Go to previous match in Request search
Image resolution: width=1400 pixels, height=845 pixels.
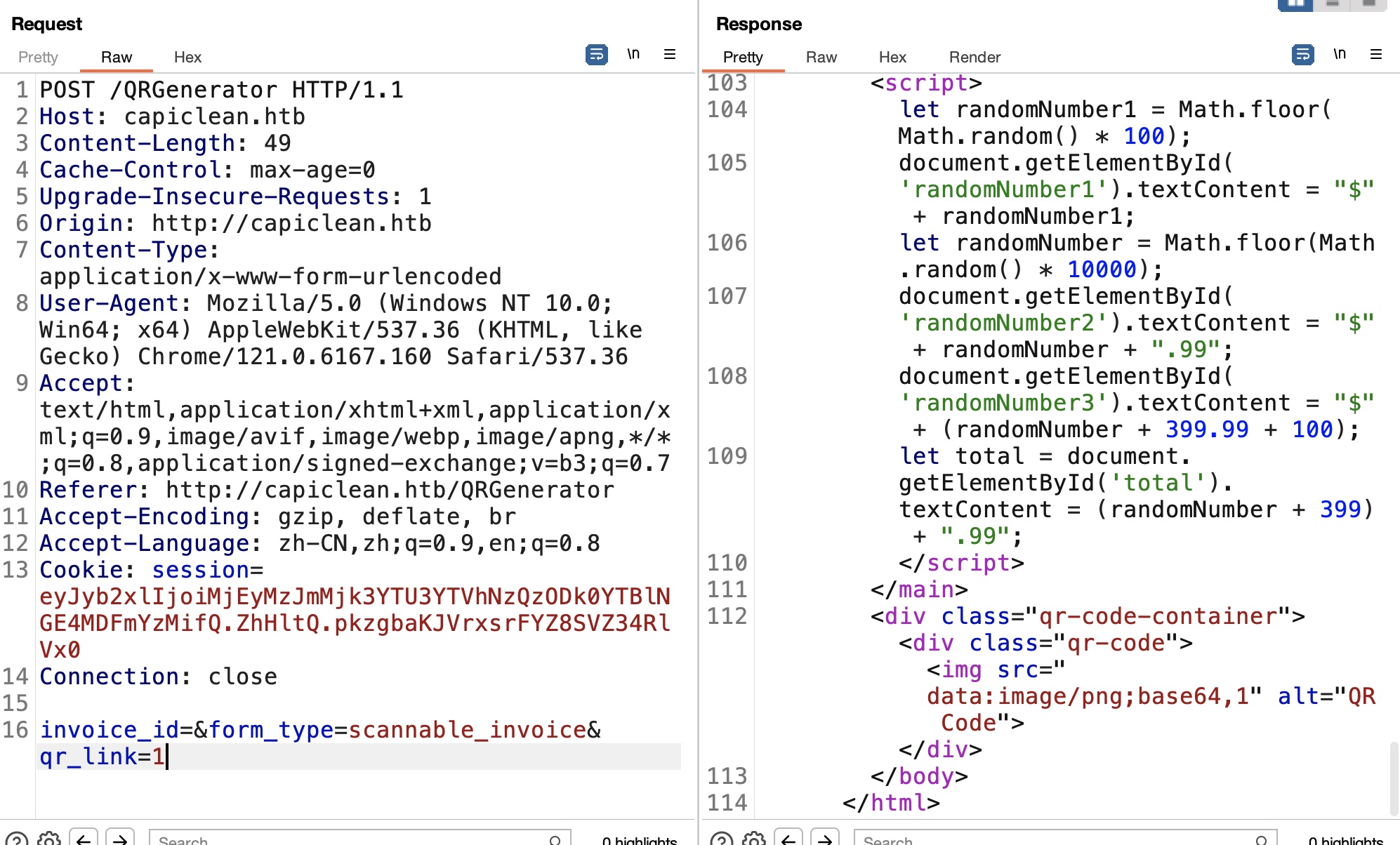click(84, 839)
